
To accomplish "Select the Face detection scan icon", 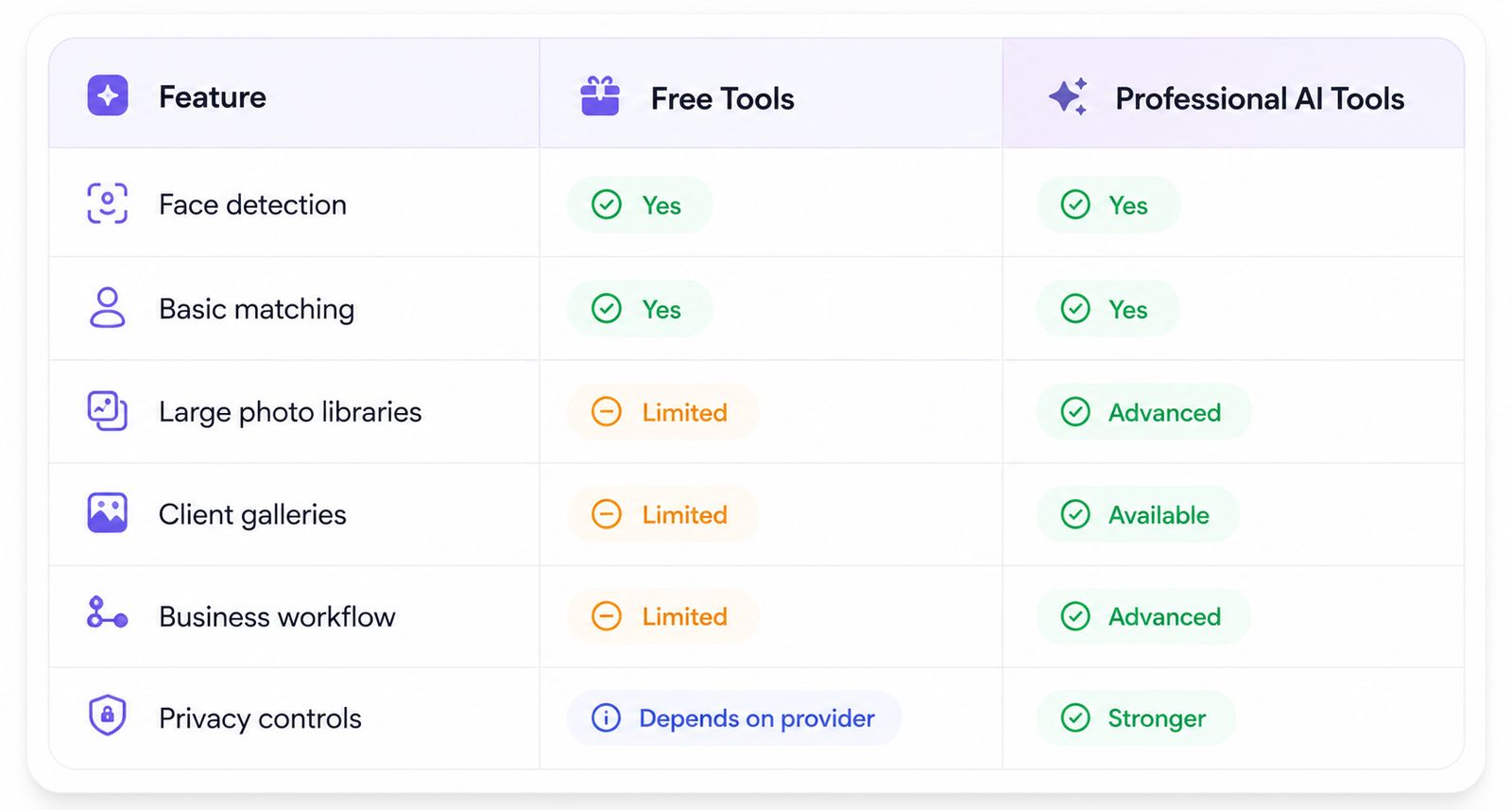I will 108,203.
